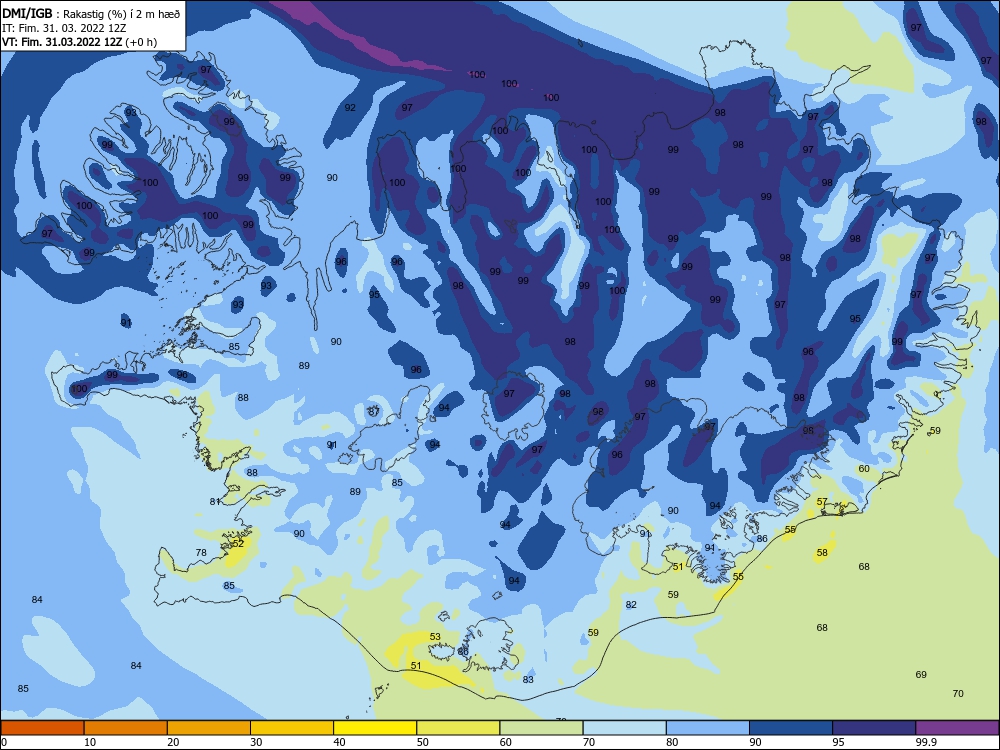This screenshot has height=750, width=1000.
Task: Click the bright yellow 40–50 legend swatch
Action: click(x=375, y=728)
